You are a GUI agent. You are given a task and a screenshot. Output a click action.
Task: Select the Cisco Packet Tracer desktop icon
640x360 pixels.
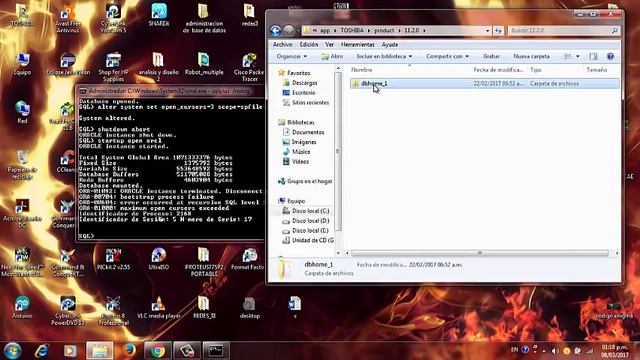pyautogui.click(x=249, y=67)
